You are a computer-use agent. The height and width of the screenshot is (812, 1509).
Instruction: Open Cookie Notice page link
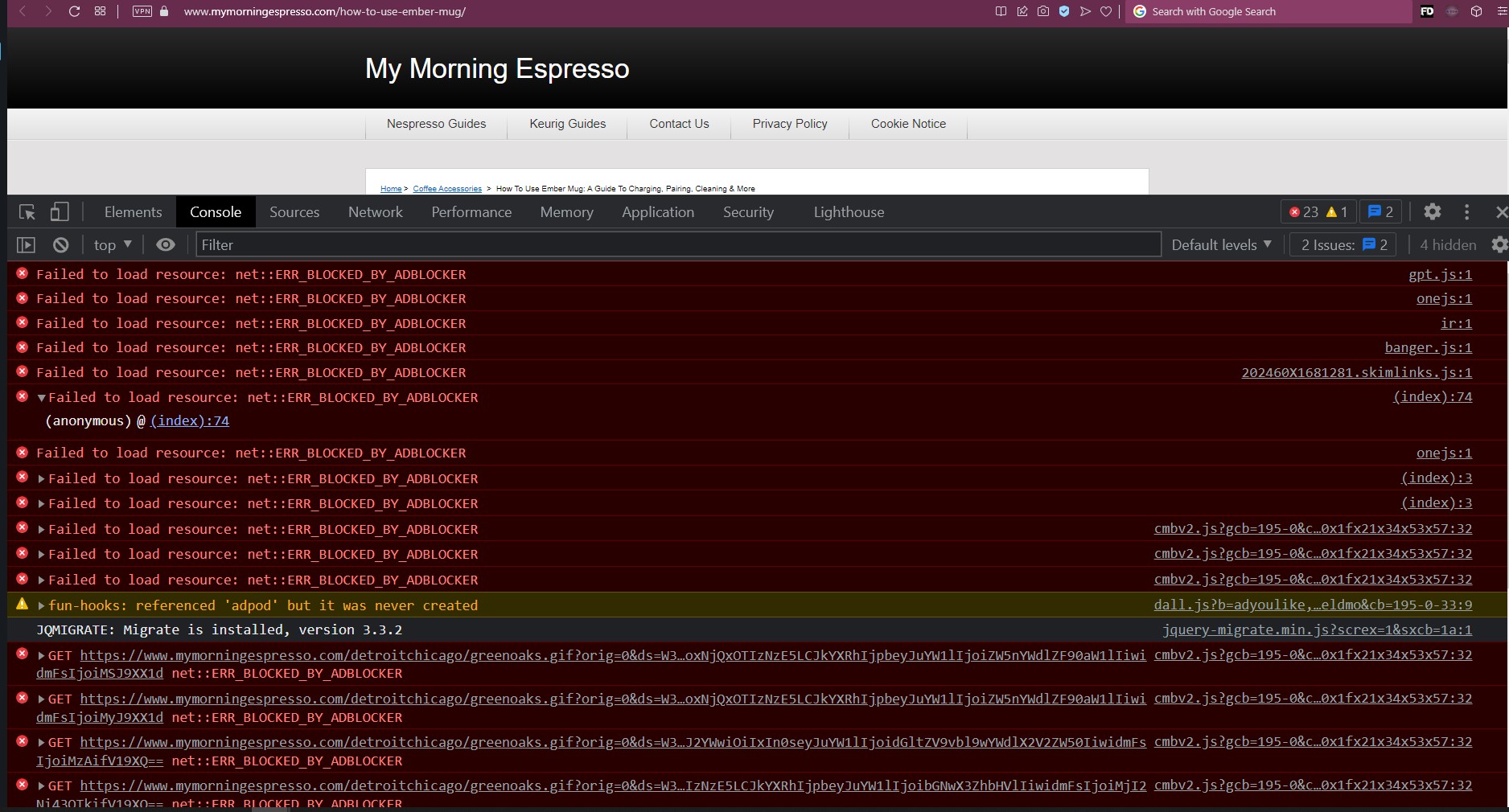coord(908,124)
